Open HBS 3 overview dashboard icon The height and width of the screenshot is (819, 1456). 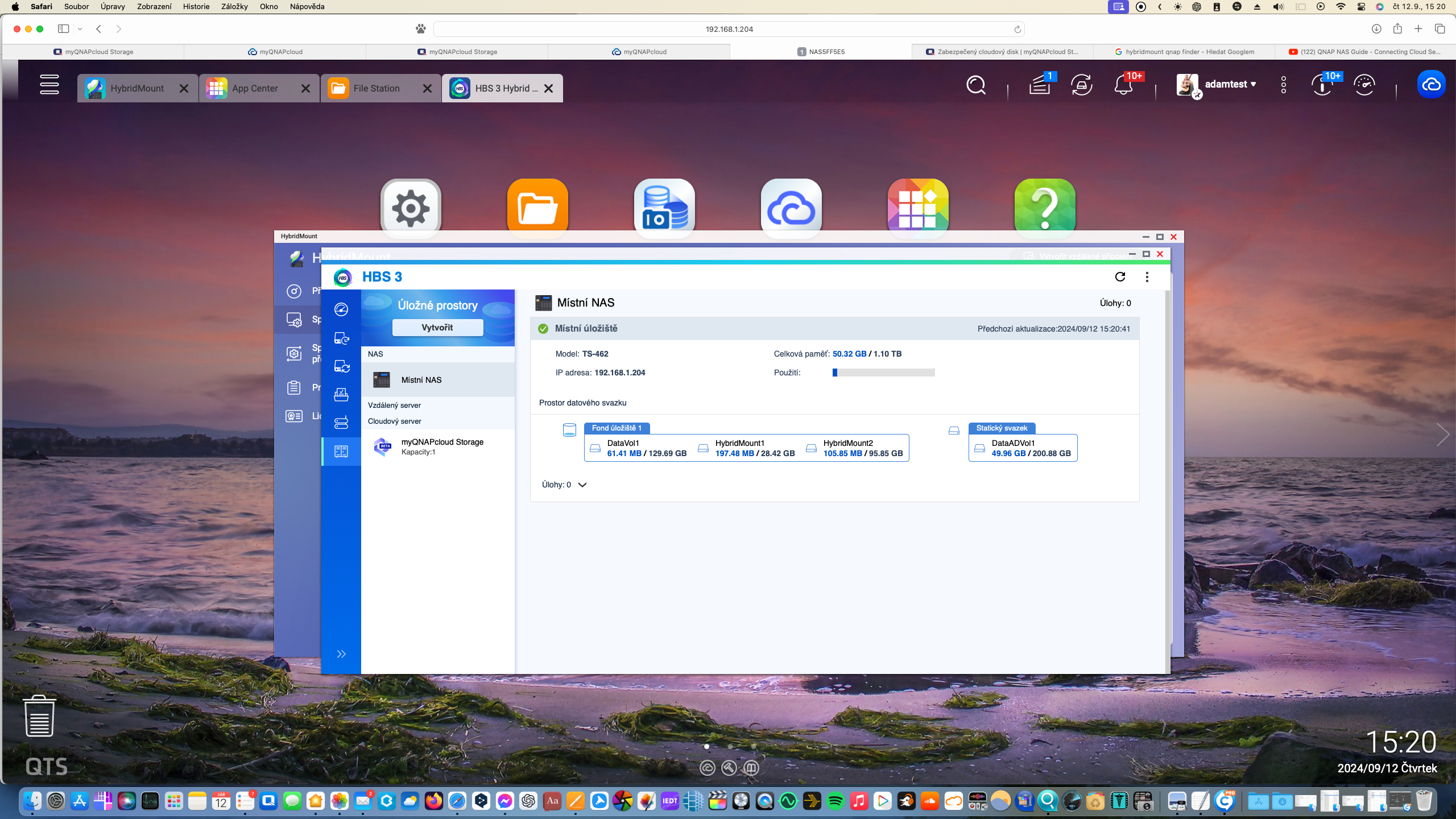341,309
